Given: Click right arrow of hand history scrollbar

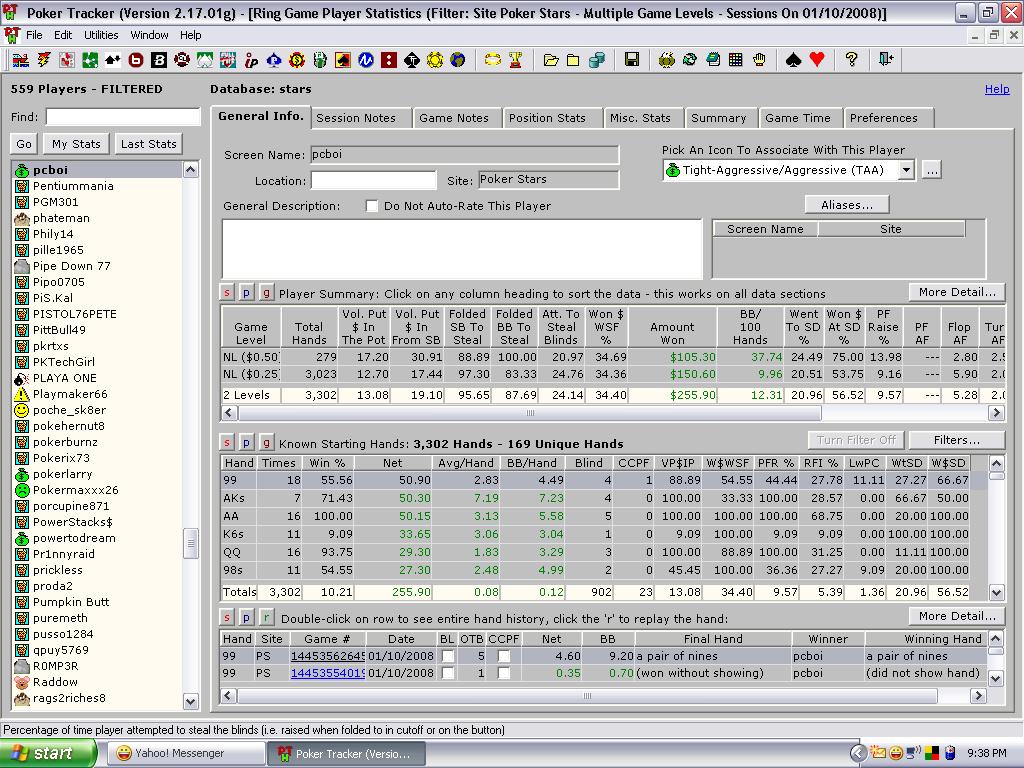Looking at the screenshot, I should pos(978,696).
